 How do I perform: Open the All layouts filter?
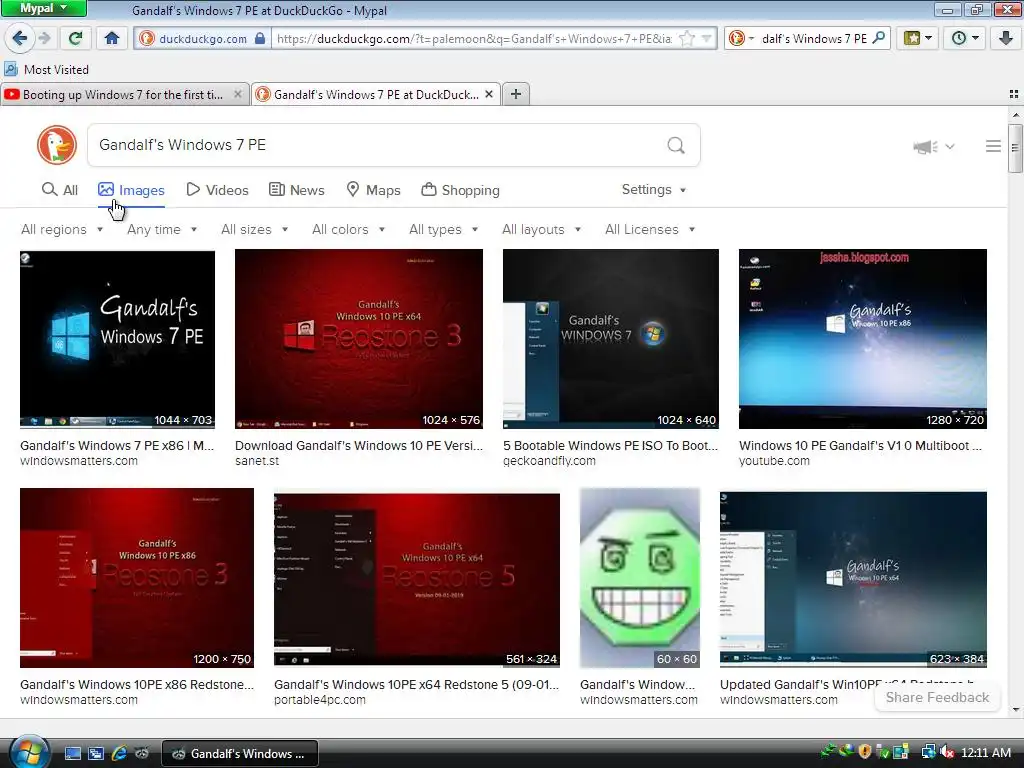(541, 229)
